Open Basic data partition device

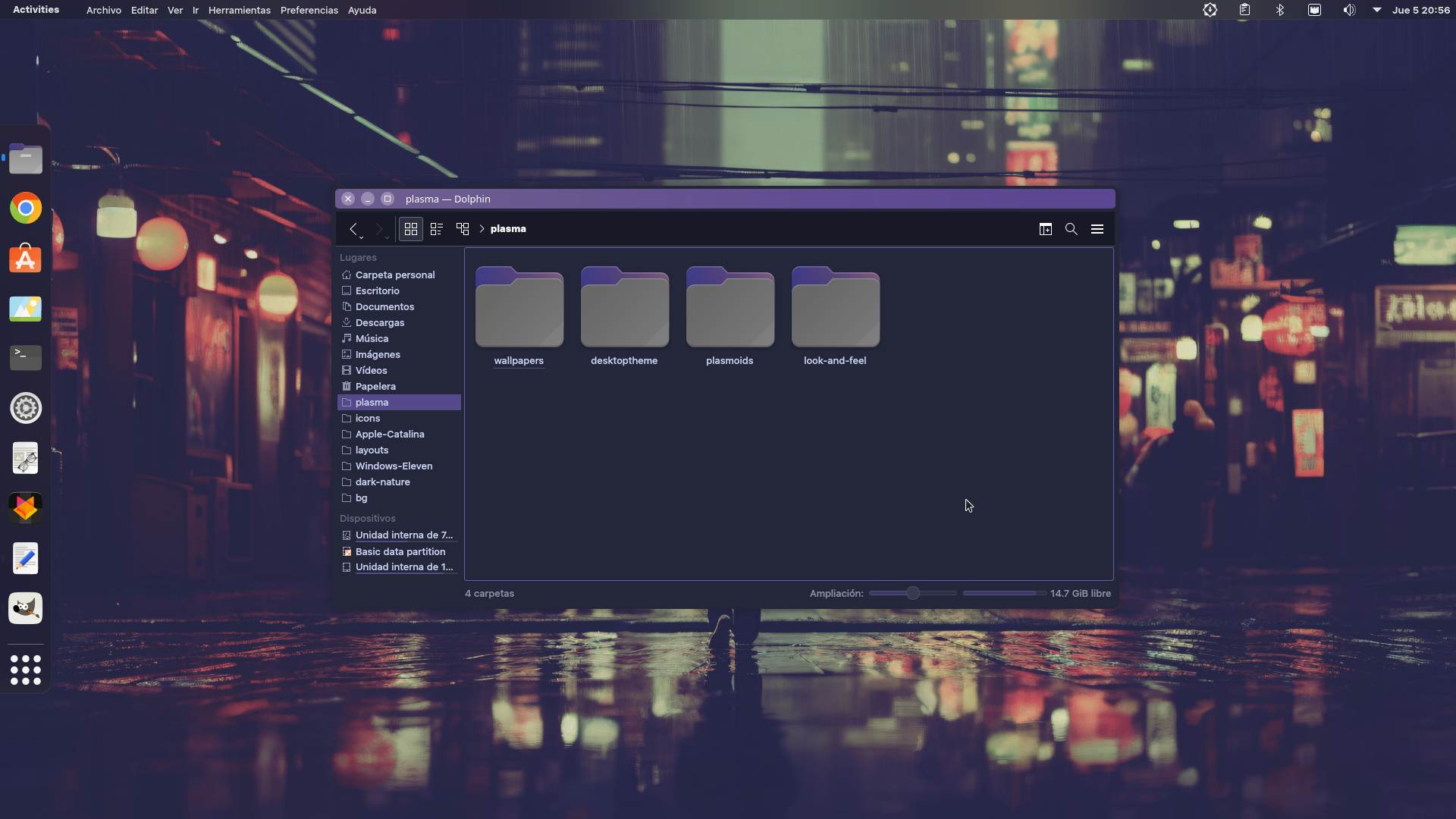[x=399, y=552]
